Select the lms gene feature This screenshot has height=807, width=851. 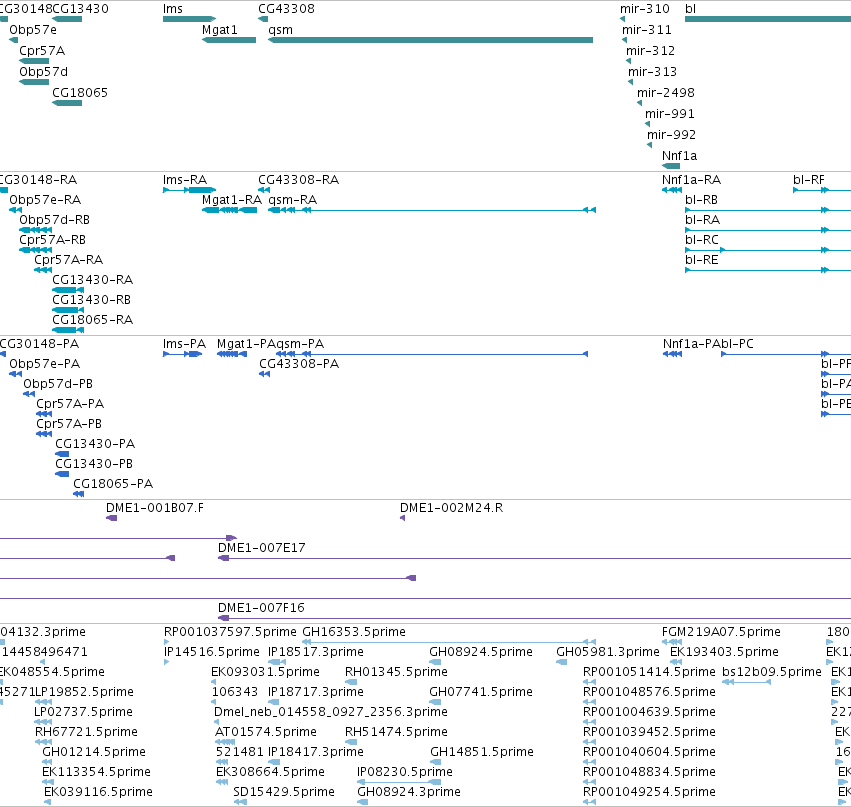(x=189, y=19)
